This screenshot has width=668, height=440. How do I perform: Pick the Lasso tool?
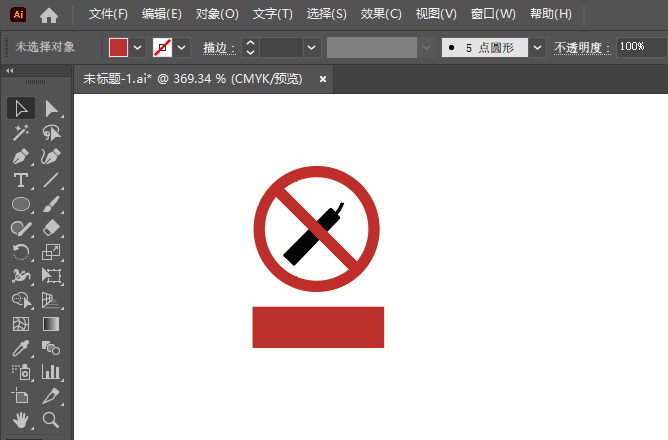click(x=52, y=133)
